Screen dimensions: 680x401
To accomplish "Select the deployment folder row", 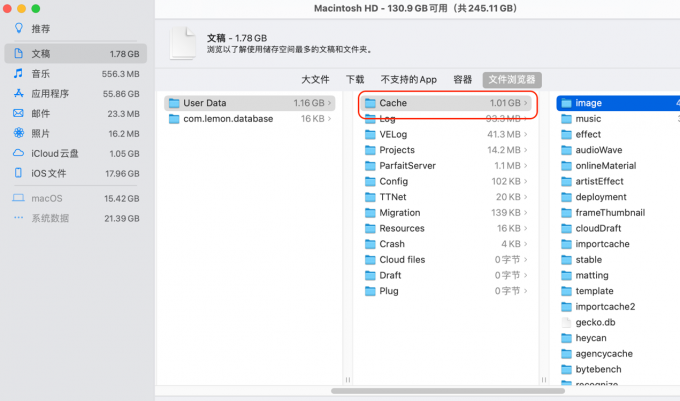I will (x=618, y=197).
